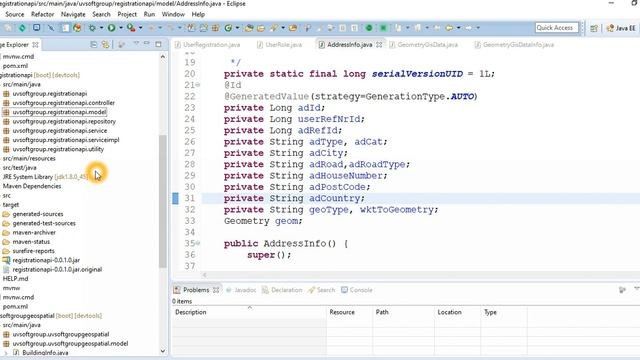Select the uvsoftgroup.registrationapi.repository package
Image resolution: width=640 pixels, height=360 pixels.
[64, 121]
